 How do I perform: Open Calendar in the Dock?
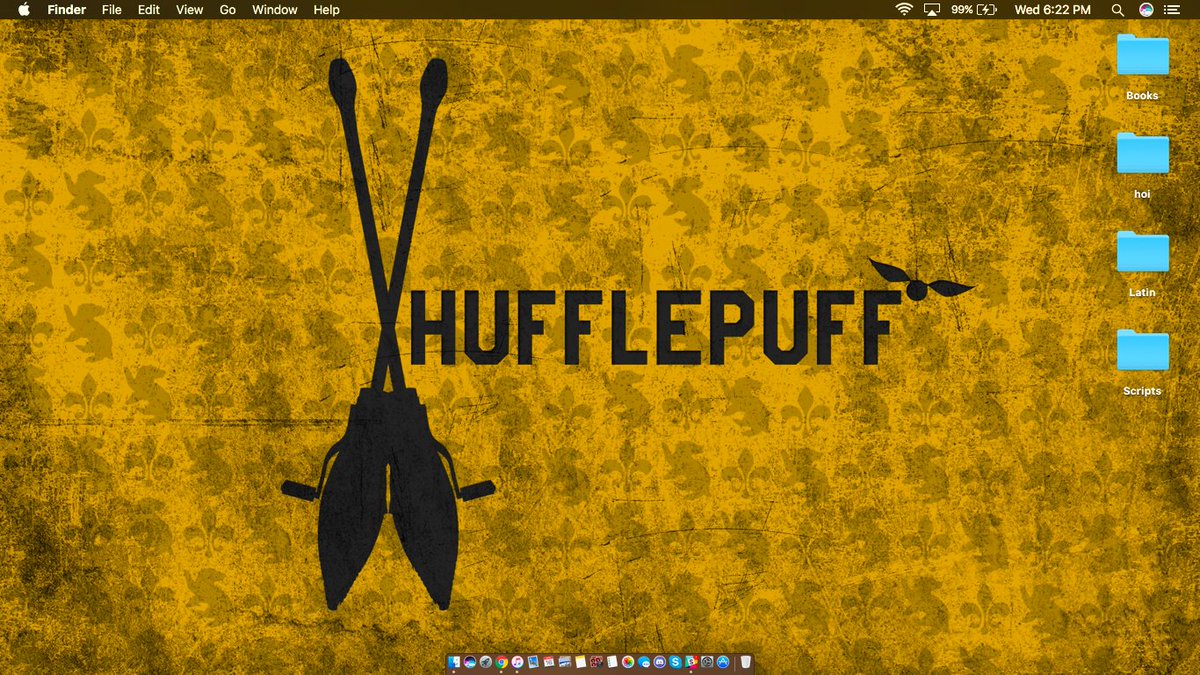tap(549, 662)
